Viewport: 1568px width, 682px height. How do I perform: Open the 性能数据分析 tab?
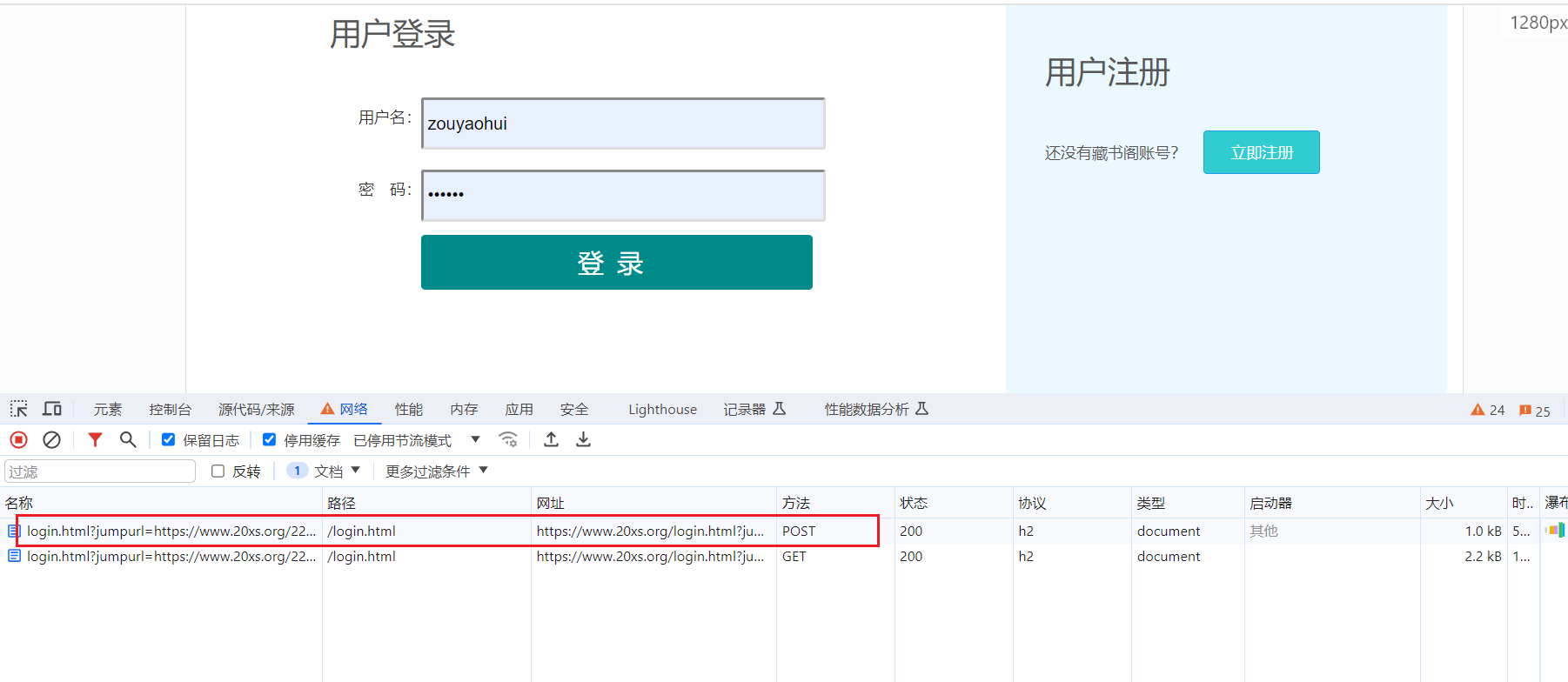[876, 410]
